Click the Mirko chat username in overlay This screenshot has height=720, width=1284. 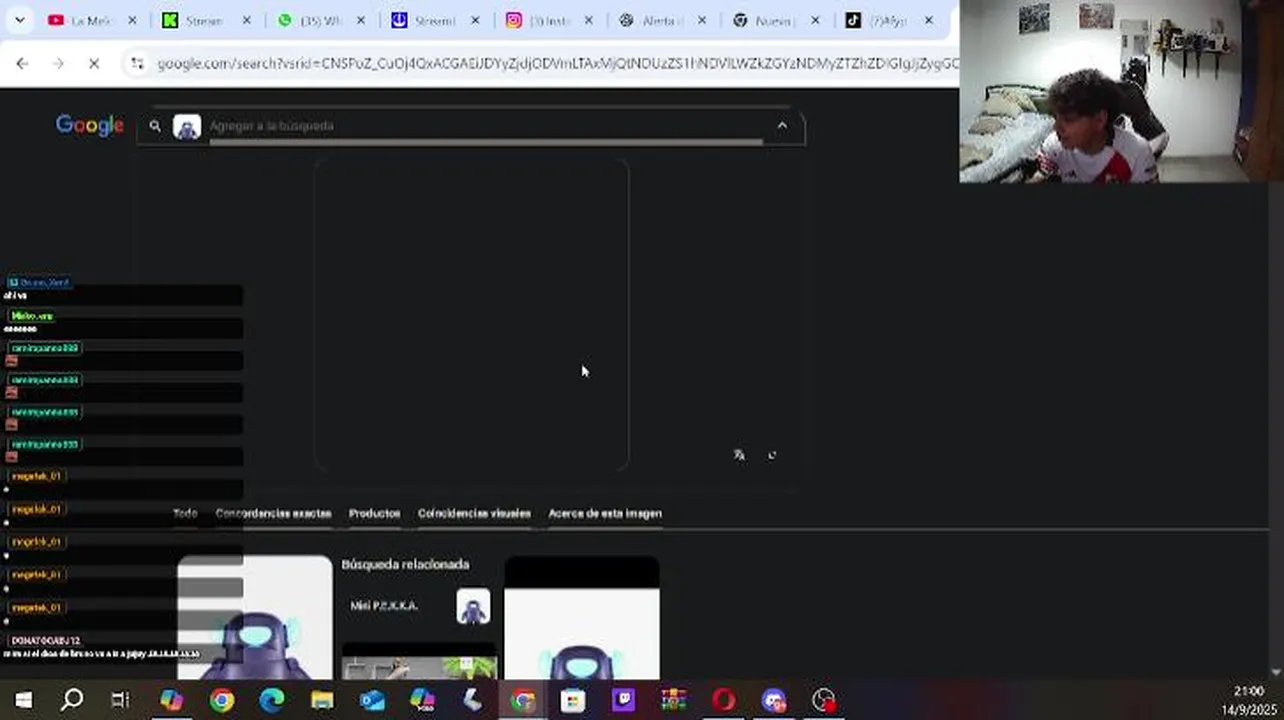pyautogui.click(x=32, y=316)
